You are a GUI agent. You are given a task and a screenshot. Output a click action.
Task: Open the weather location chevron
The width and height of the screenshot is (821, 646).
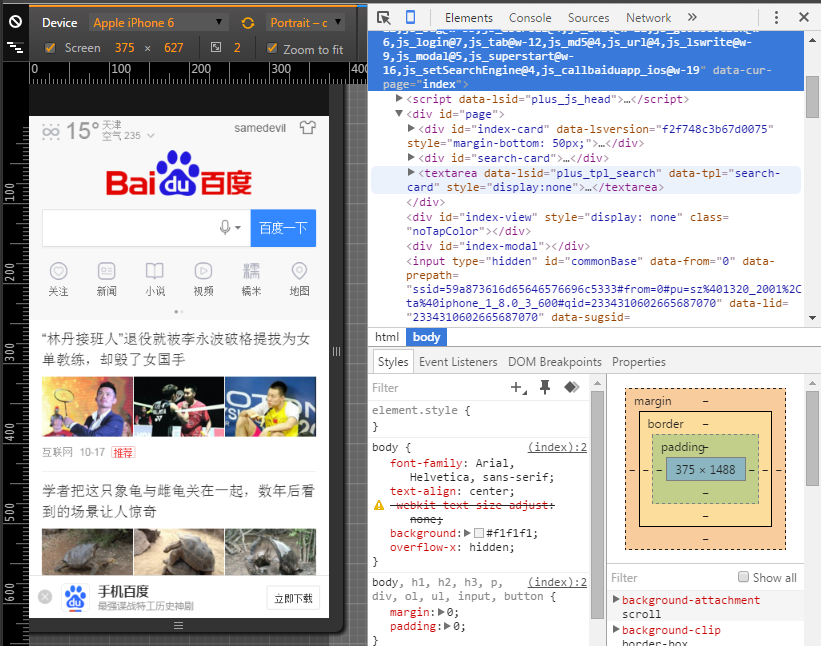point(151,136)
